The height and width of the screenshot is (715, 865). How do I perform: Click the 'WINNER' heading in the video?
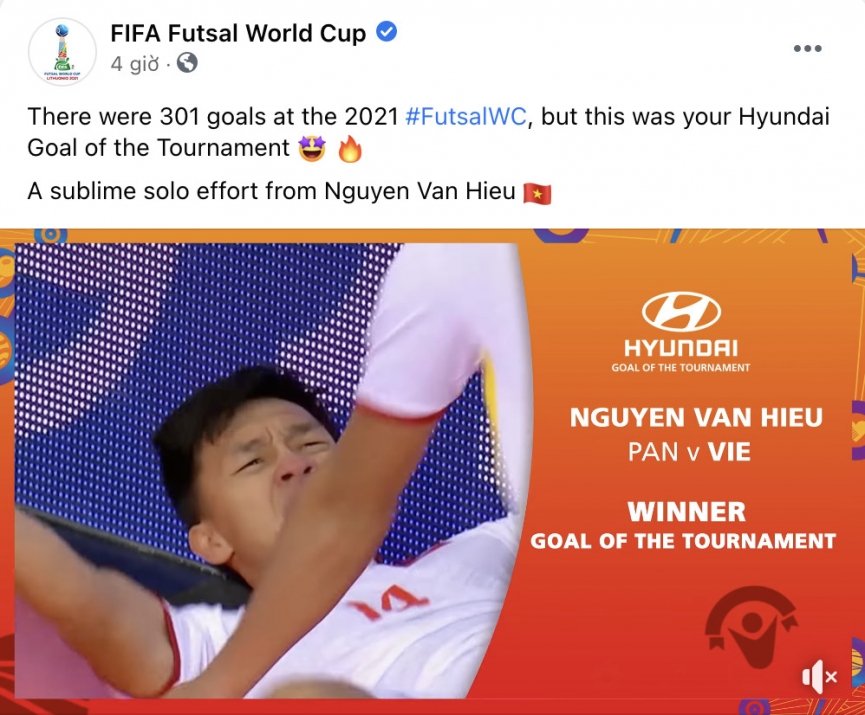pos(686,512)
